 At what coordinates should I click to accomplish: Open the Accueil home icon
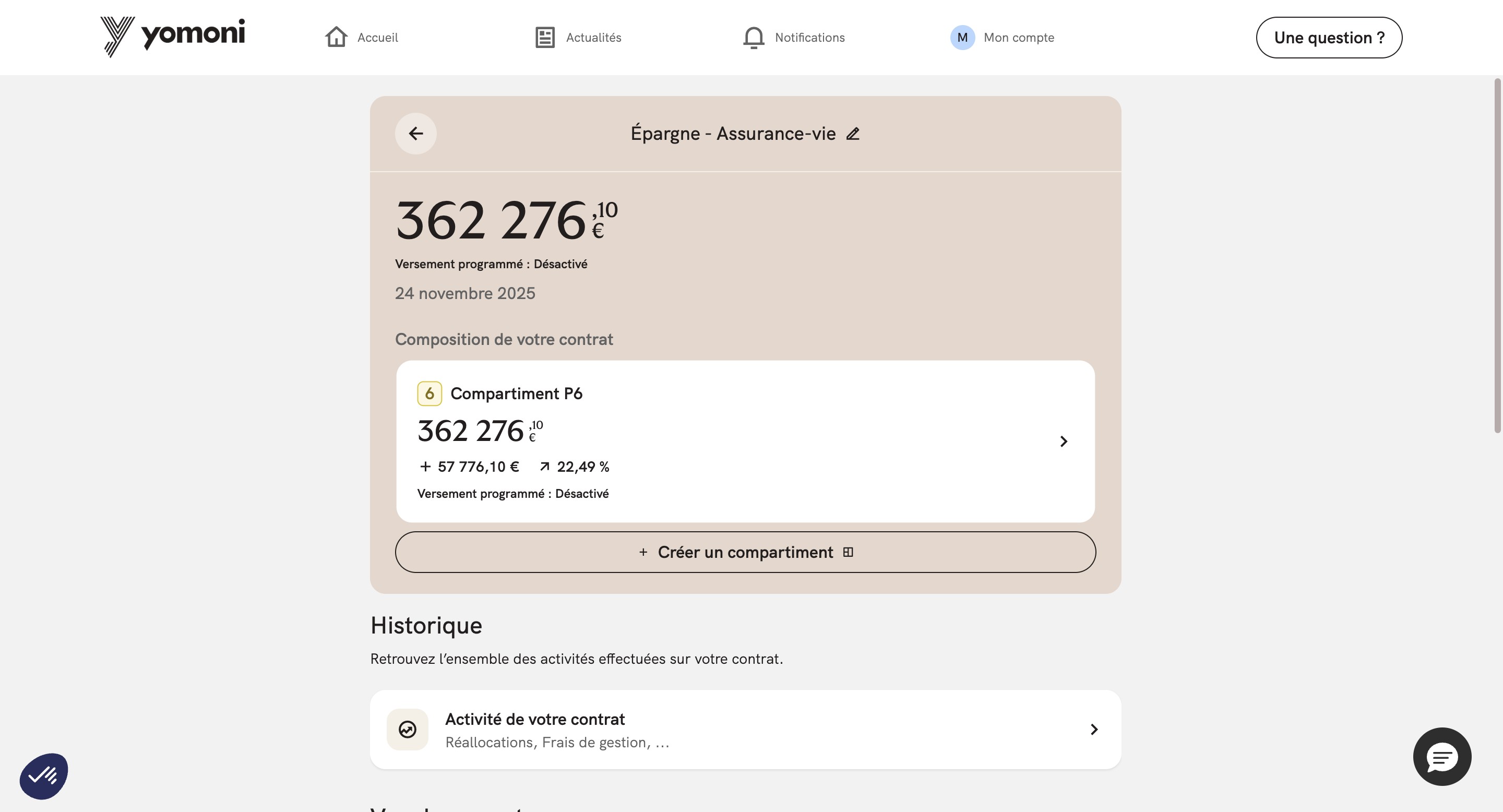pos(337,38)
